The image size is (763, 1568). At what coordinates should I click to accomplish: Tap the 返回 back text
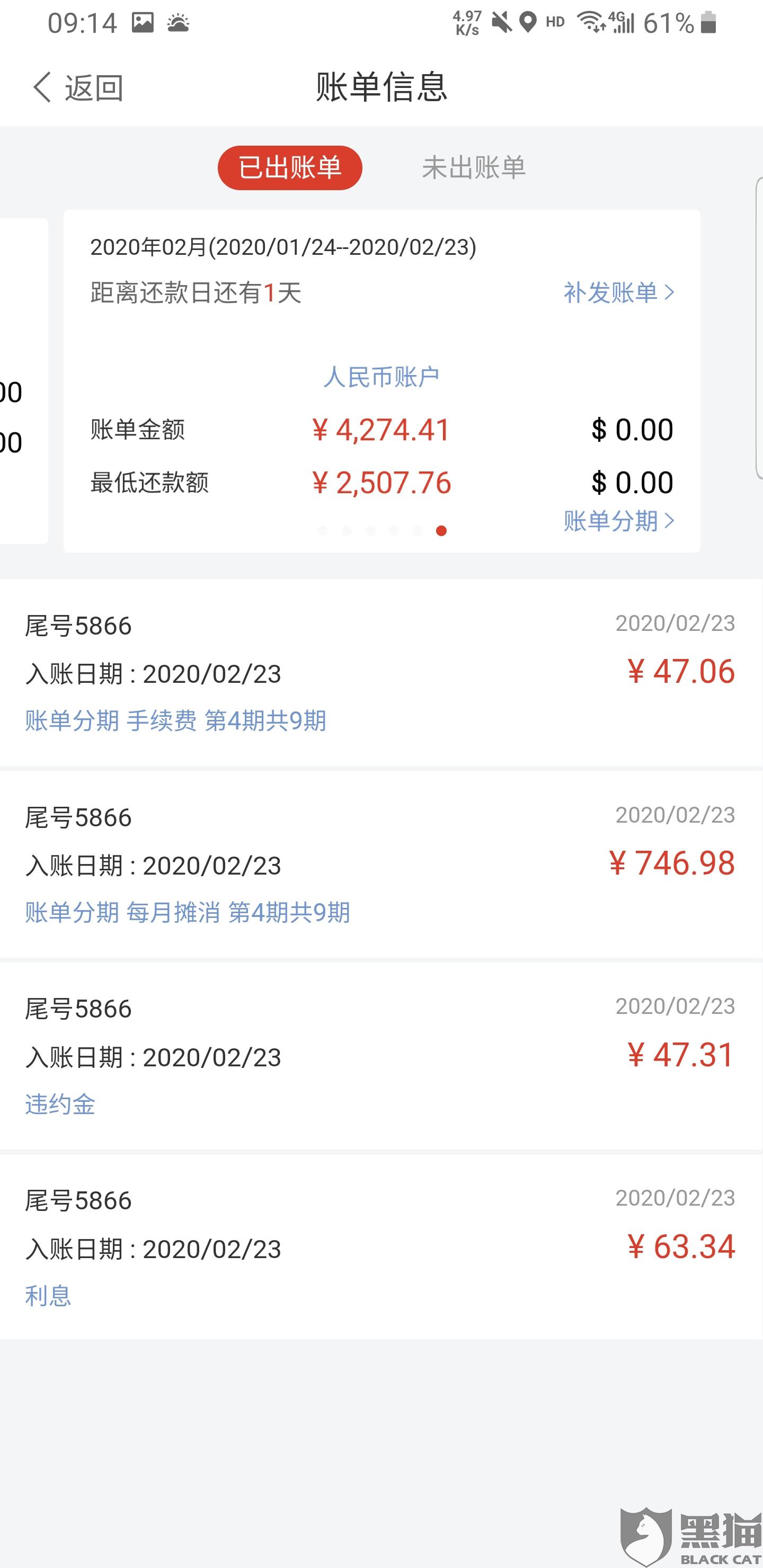[94, 87]
